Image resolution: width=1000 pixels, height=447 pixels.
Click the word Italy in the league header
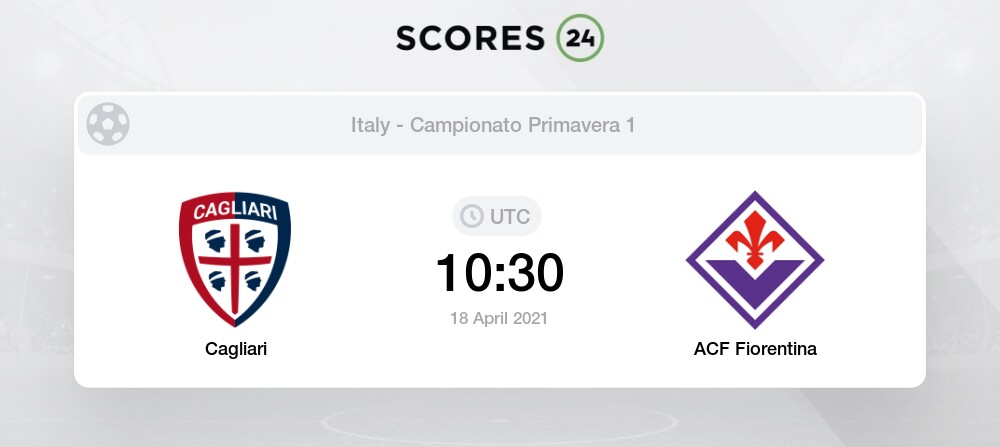tap(371, 126)
